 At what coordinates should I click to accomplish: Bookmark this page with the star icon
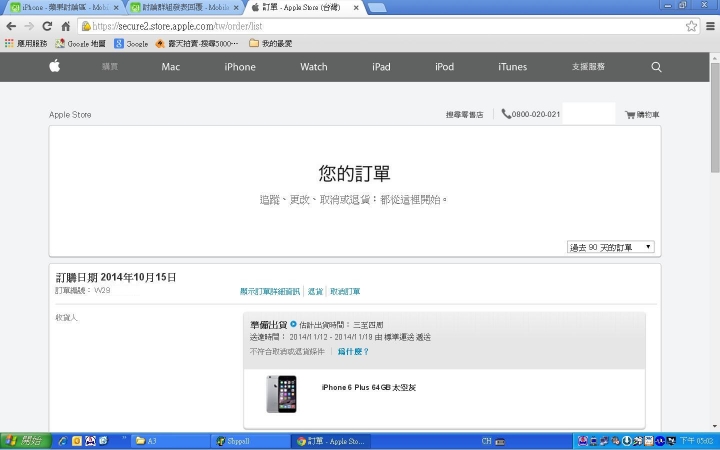click(x=691, y=26)
